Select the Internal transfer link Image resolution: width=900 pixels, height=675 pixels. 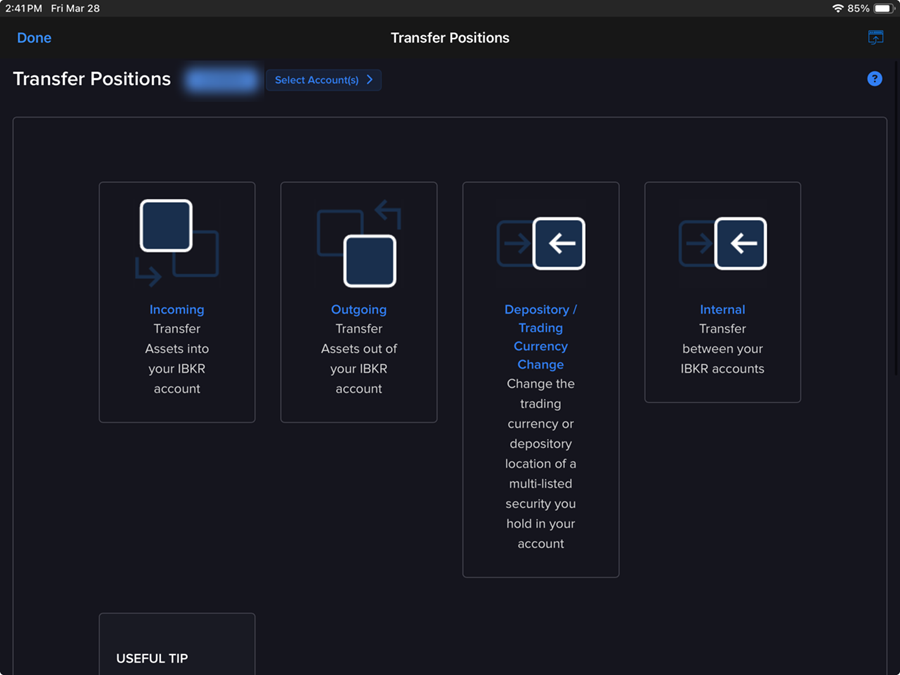tap(723, 310)
